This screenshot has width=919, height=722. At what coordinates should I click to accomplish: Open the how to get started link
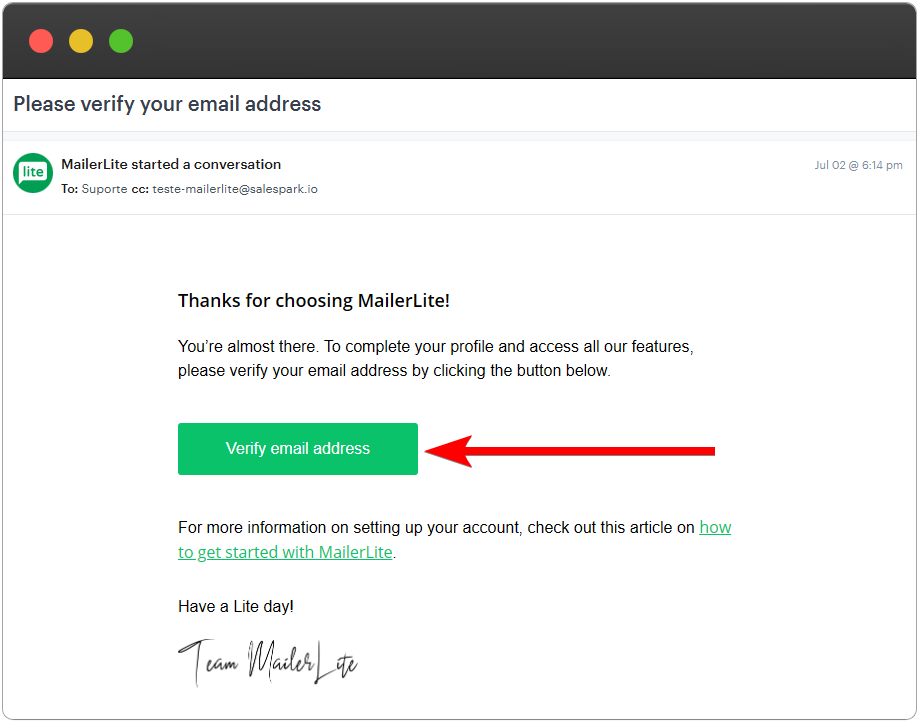point(286,552)
